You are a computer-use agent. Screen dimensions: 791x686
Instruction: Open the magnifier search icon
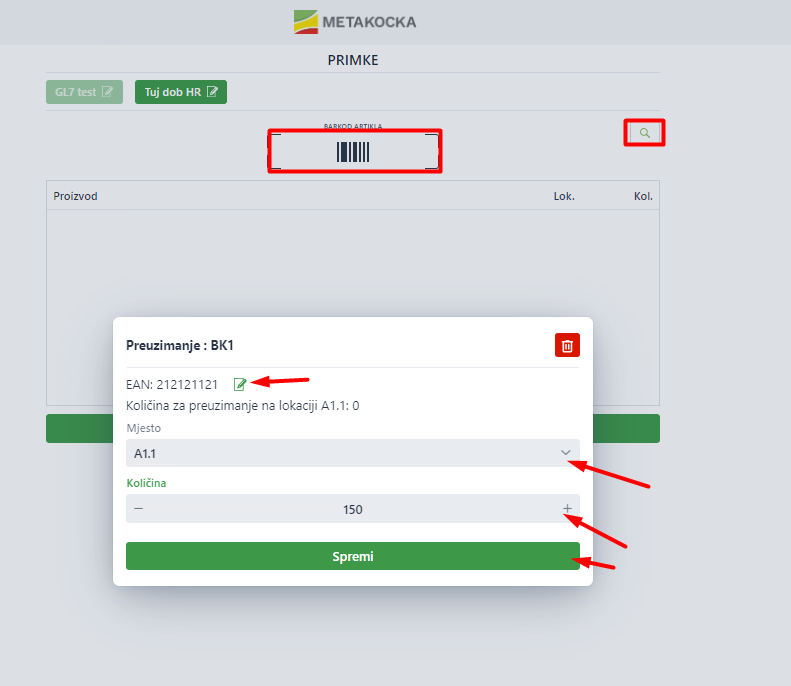pos(644,133)
